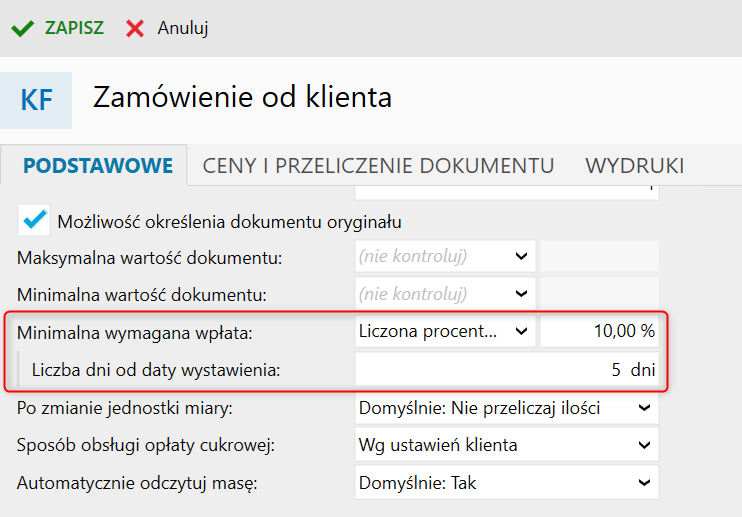Open Maksymalna wartość dokumentu dropdown

[445, 256]
